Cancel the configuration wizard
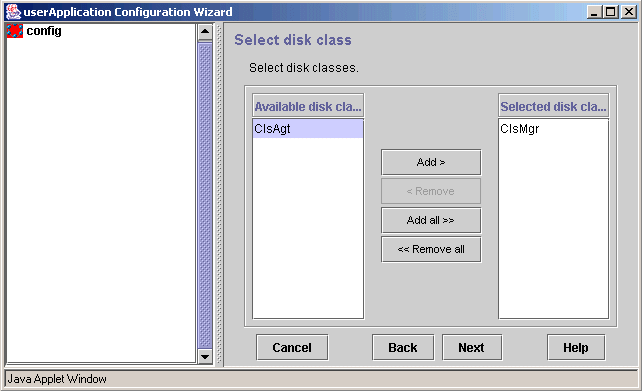642x391 pixels. [x=292, y=348]
